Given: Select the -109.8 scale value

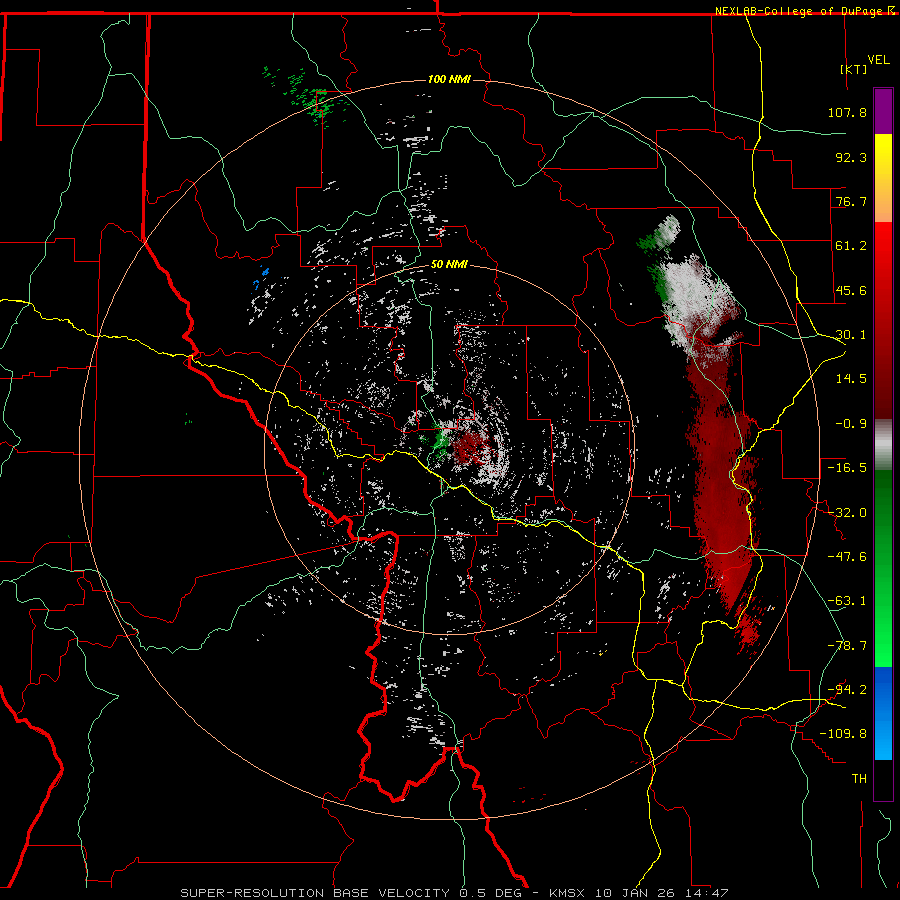Looking at the screenshot, I should point(843,734).
